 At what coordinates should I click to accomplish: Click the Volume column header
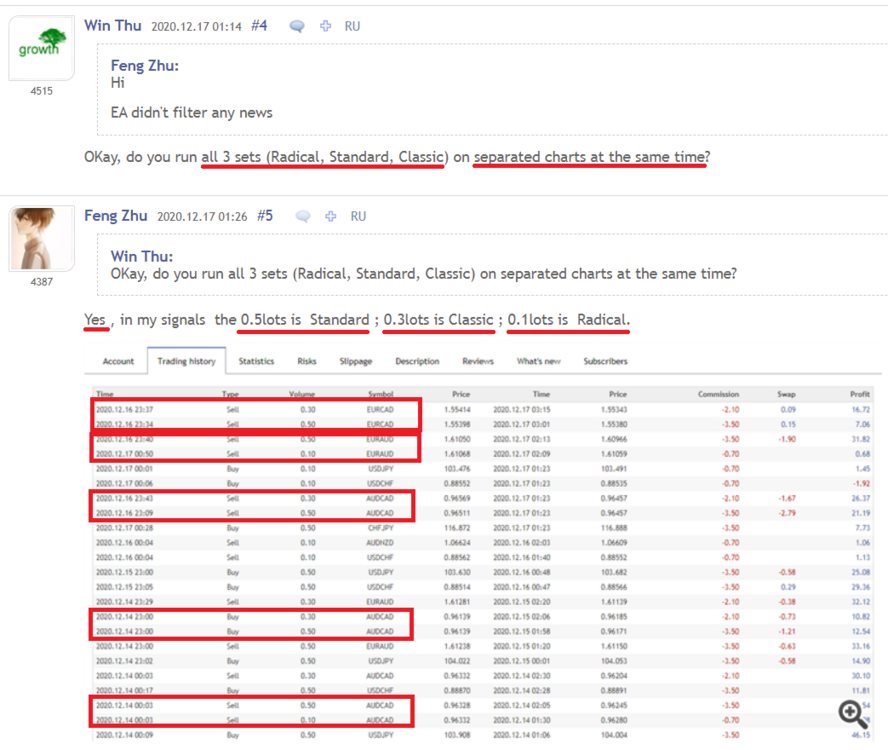[x=302, y=394]
